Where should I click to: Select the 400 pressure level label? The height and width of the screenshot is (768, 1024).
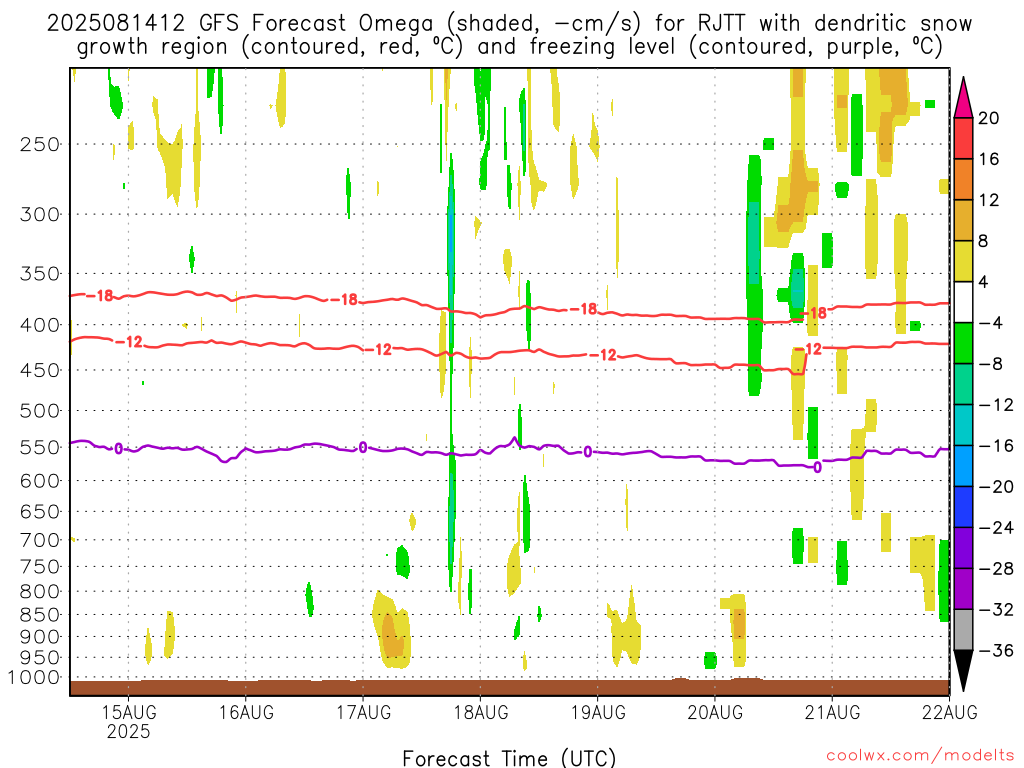coord(40,325)
